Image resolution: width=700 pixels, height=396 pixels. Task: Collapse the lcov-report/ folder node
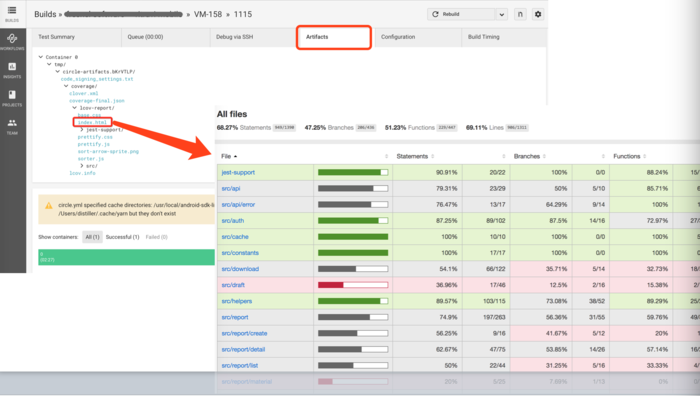click(x=75, y=108)
